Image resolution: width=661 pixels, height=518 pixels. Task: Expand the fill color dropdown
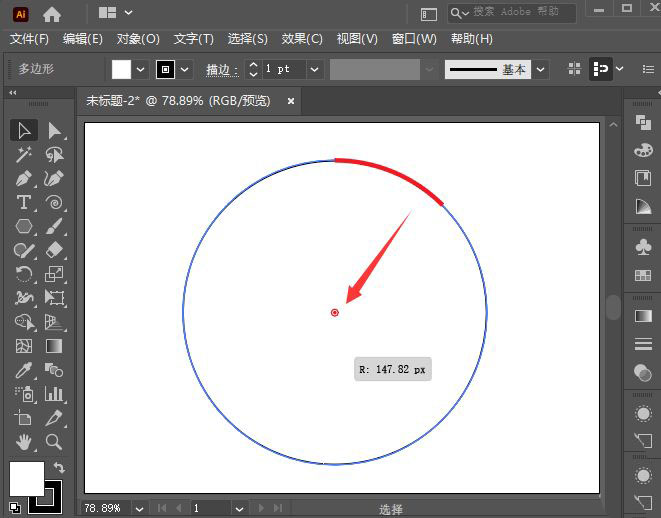tap(141, 70)
